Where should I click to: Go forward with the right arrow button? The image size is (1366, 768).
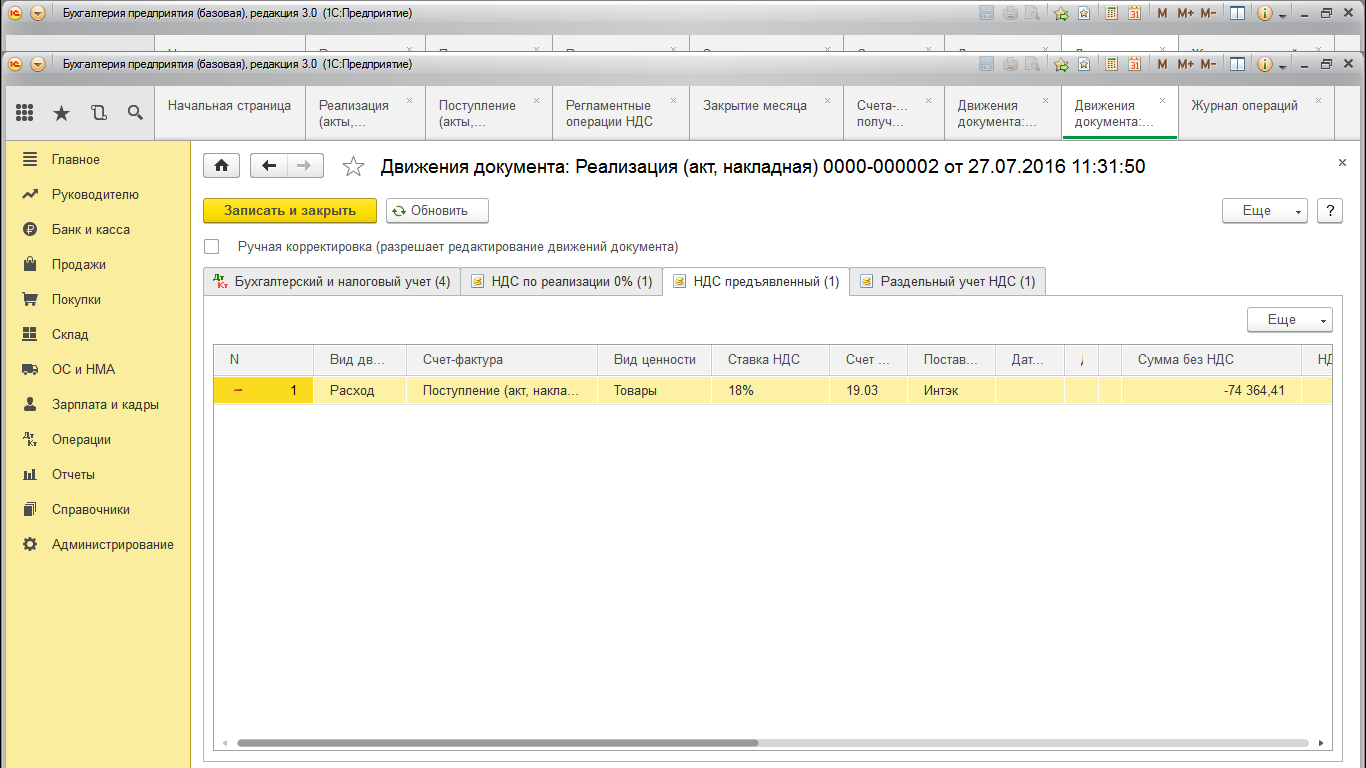tap(305, 166)
